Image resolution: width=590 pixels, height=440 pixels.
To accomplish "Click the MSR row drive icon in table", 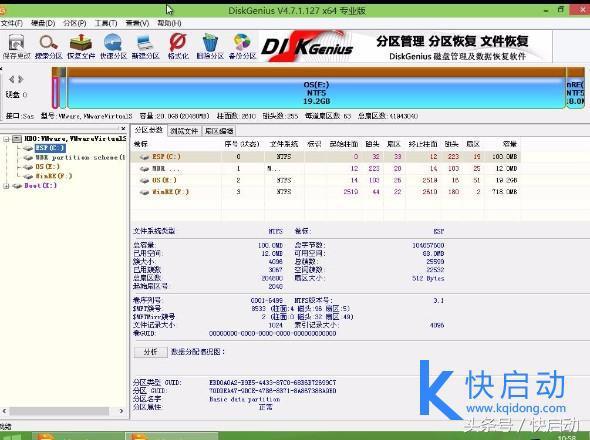I will (144, 169).
